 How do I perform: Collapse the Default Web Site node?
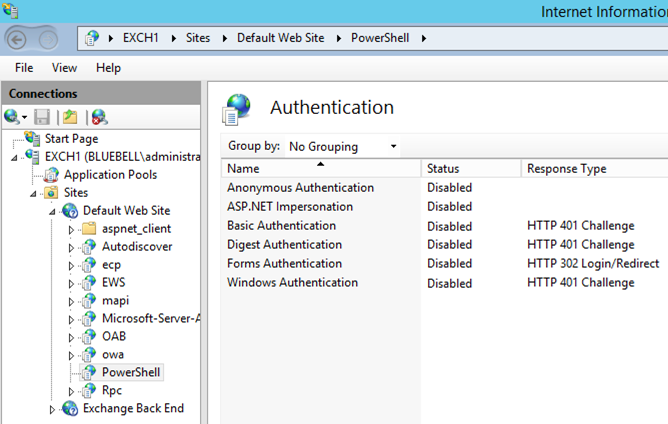tap(52, 212)
